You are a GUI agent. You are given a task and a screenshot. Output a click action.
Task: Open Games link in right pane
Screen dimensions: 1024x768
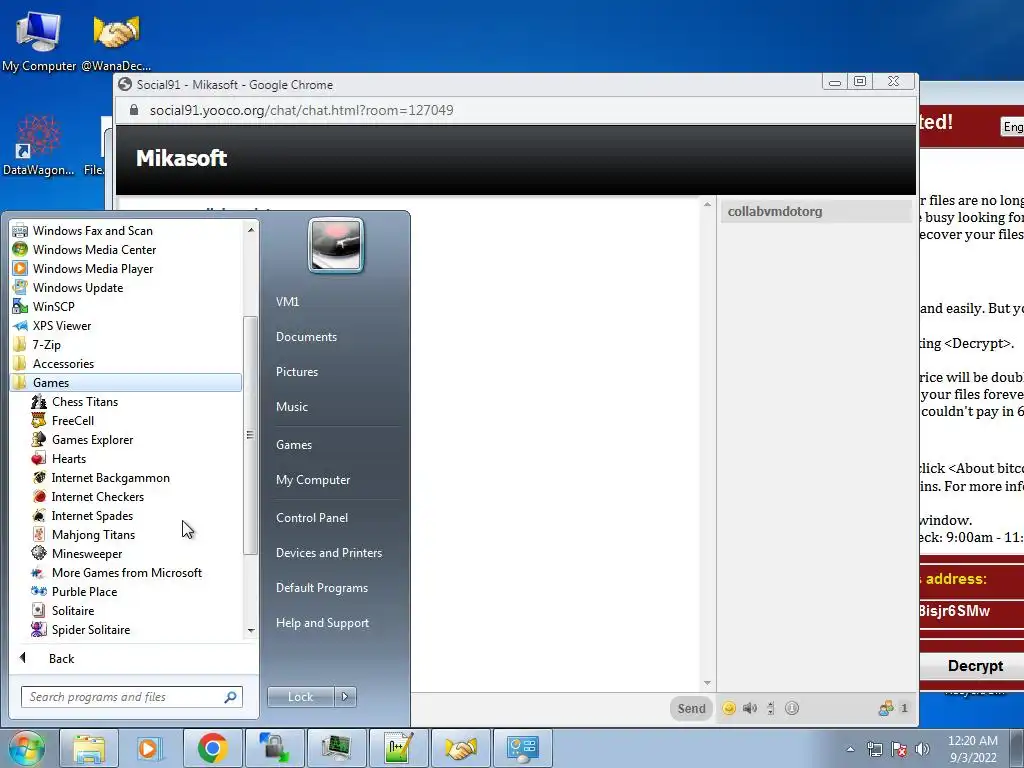[294, 445]
